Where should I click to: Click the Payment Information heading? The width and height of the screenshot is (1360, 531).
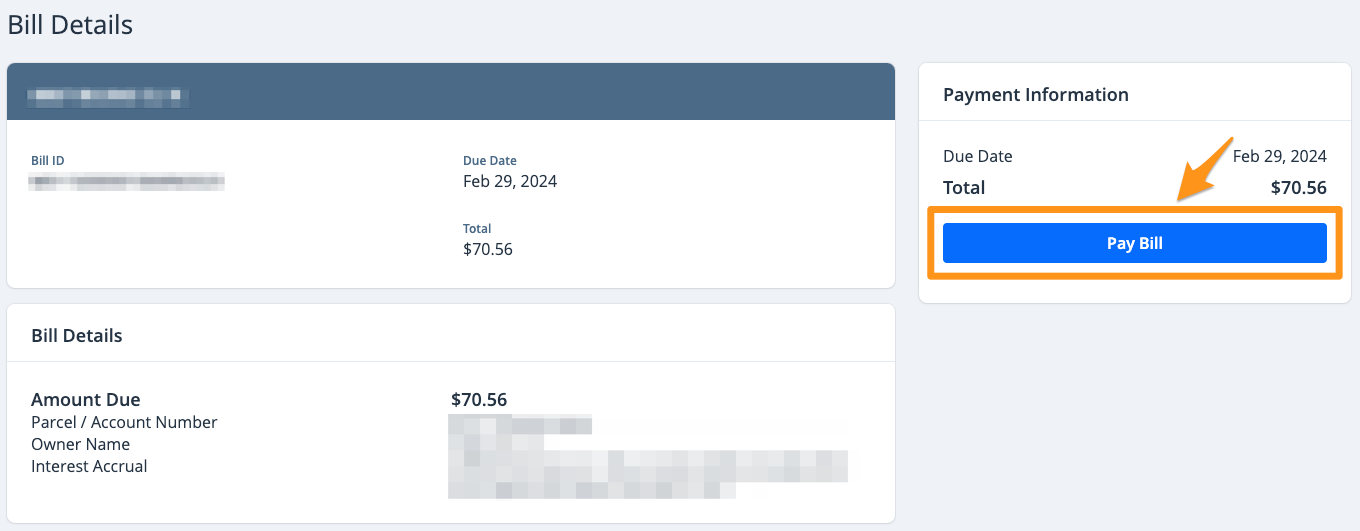point(1035,95)
